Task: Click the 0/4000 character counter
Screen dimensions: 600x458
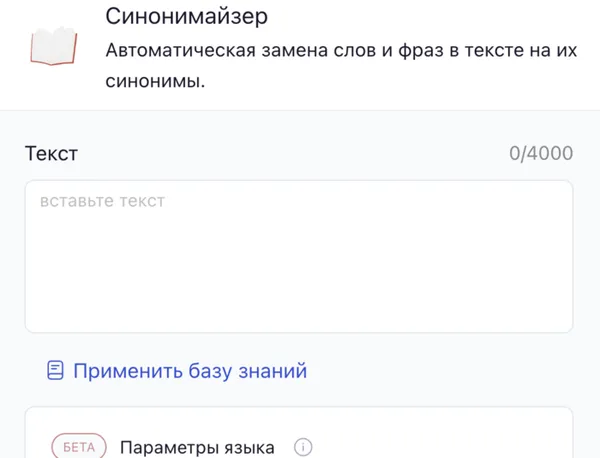Action: [x=541, y=153]
